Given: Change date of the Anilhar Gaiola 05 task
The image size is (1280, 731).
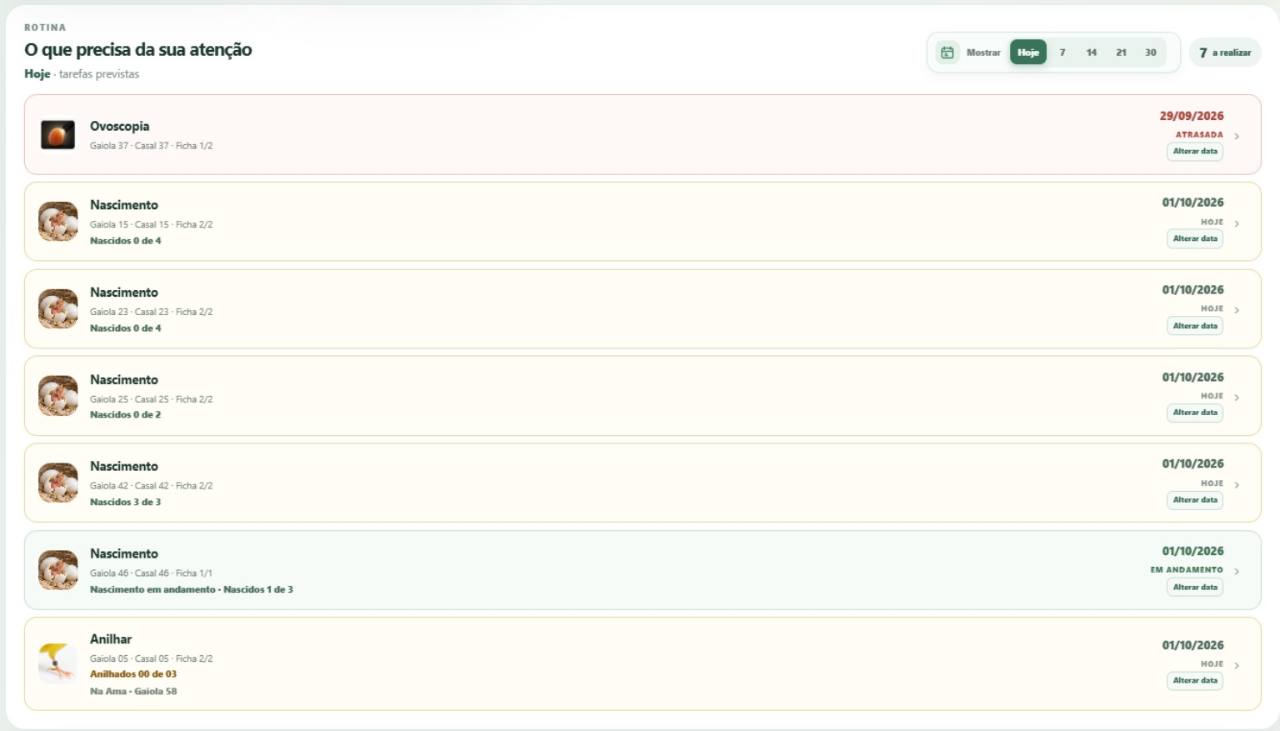Looking at the screenshot, I should [1195, 681].
